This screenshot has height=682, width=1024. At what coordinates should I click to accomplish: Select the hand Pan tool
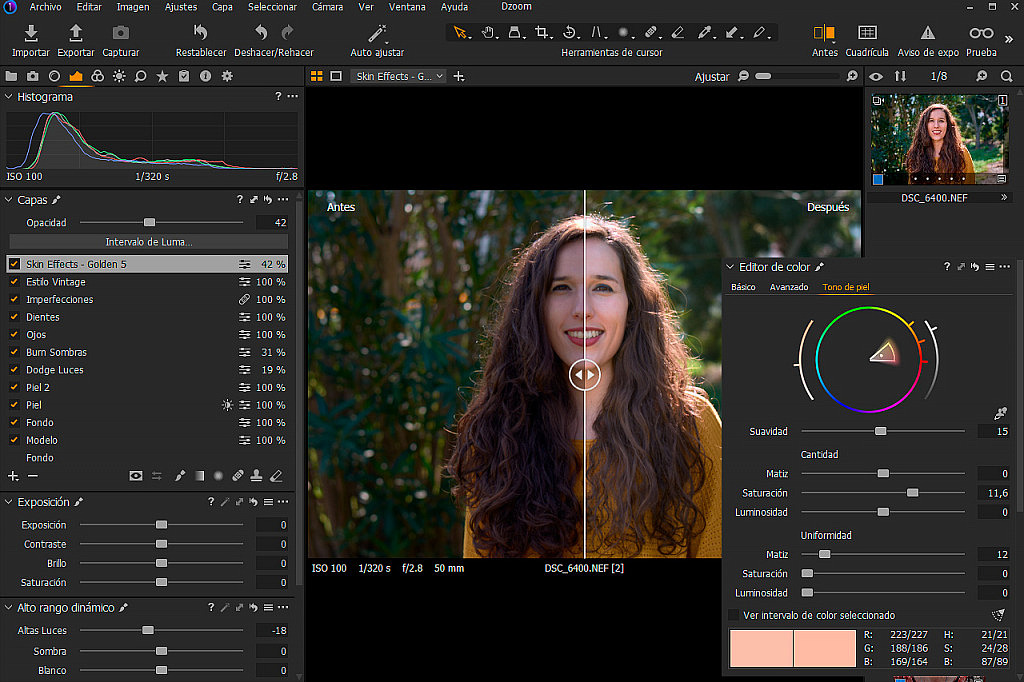488,33
